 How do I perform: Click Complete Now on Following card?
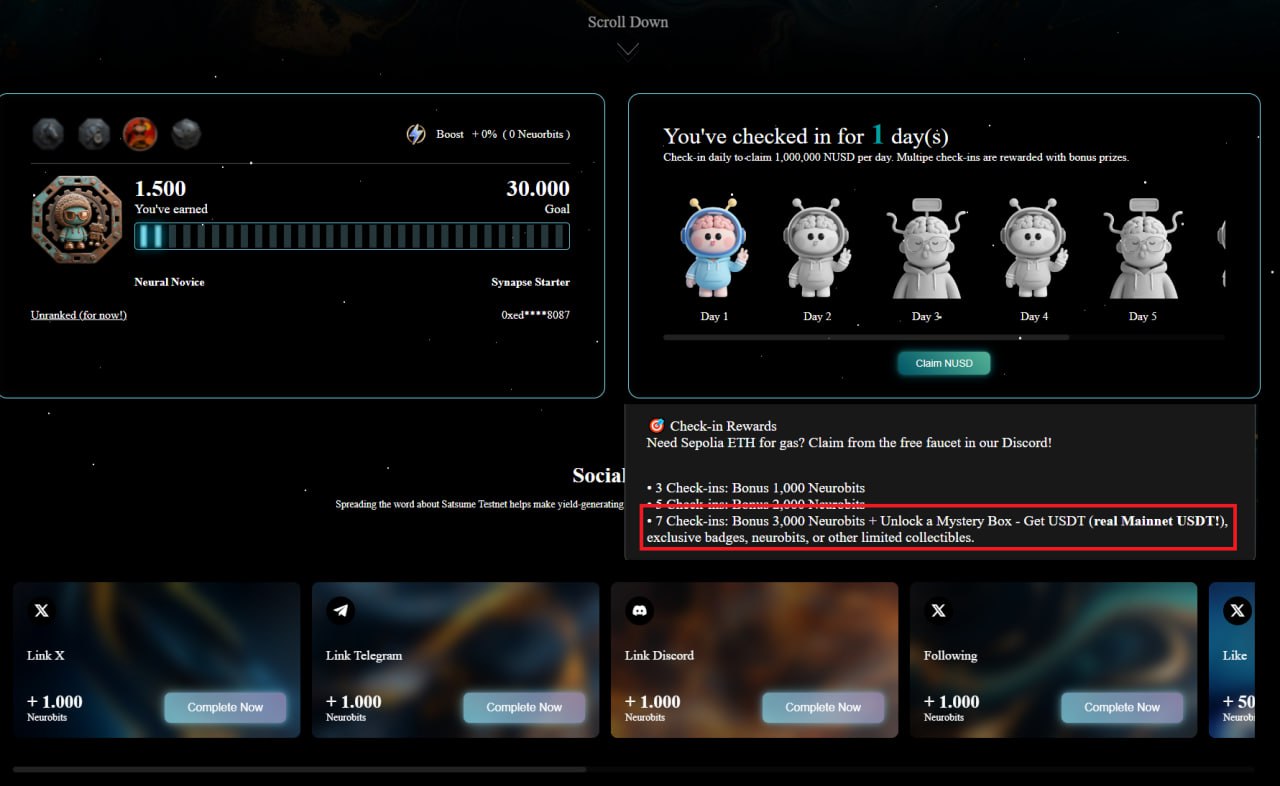[x=1122, y=707]
